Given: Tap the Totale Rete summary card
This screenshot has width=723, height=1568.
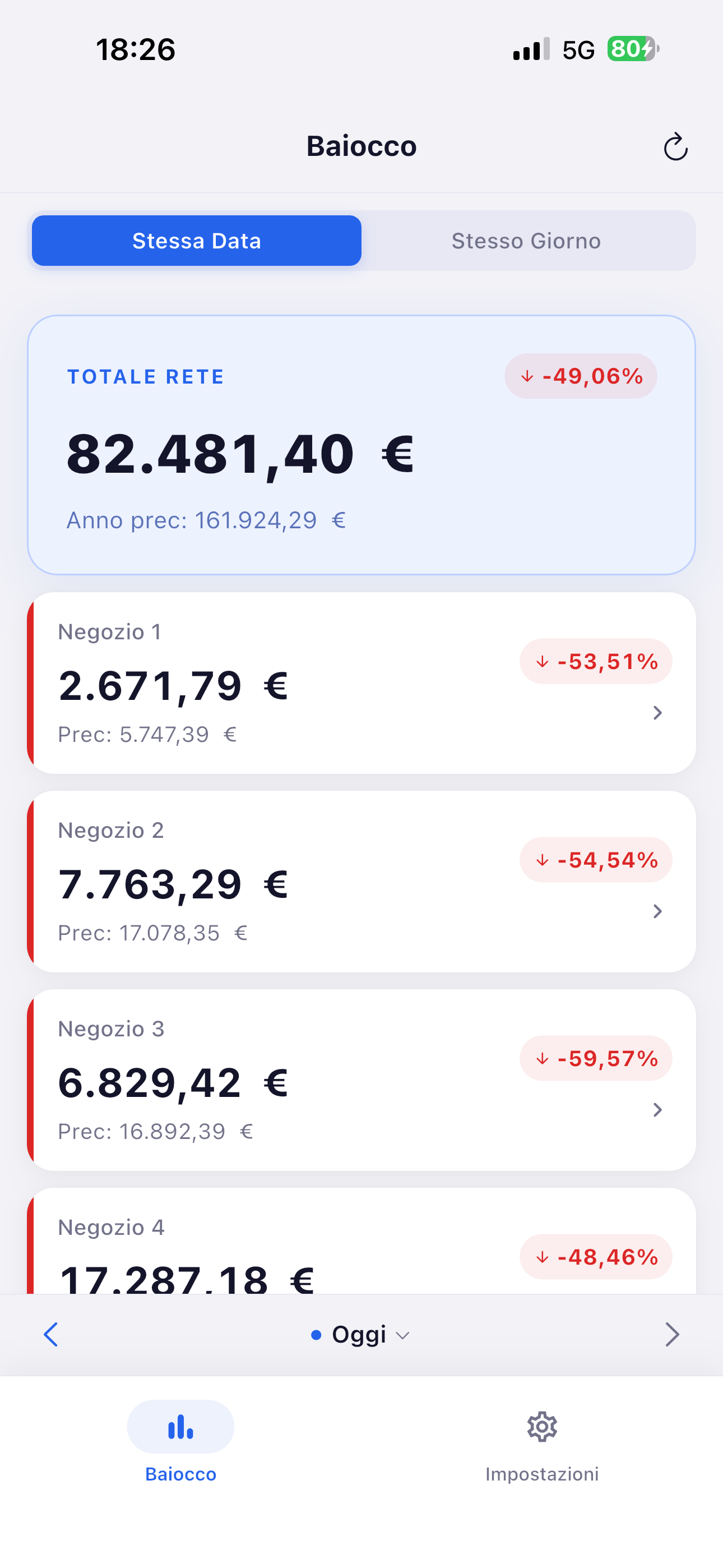Looking at the screenshot, I should tap(361, 445).
